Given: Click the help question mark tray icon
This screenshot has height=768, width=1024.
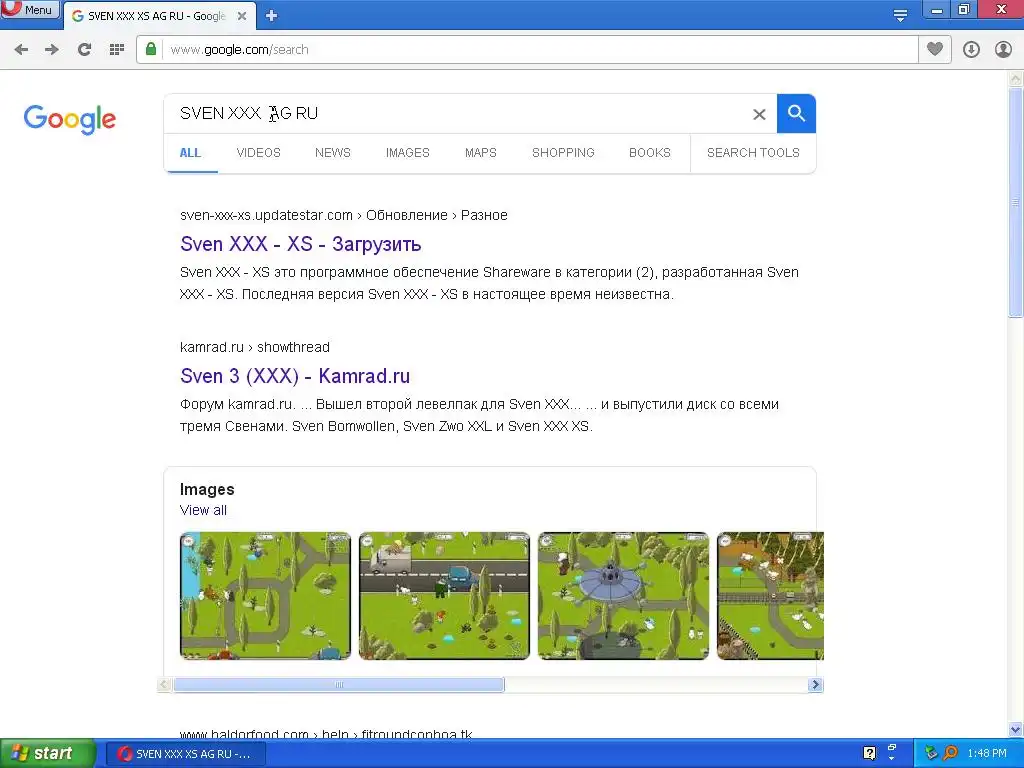Looking at the screenshot, I should point(869,753).
